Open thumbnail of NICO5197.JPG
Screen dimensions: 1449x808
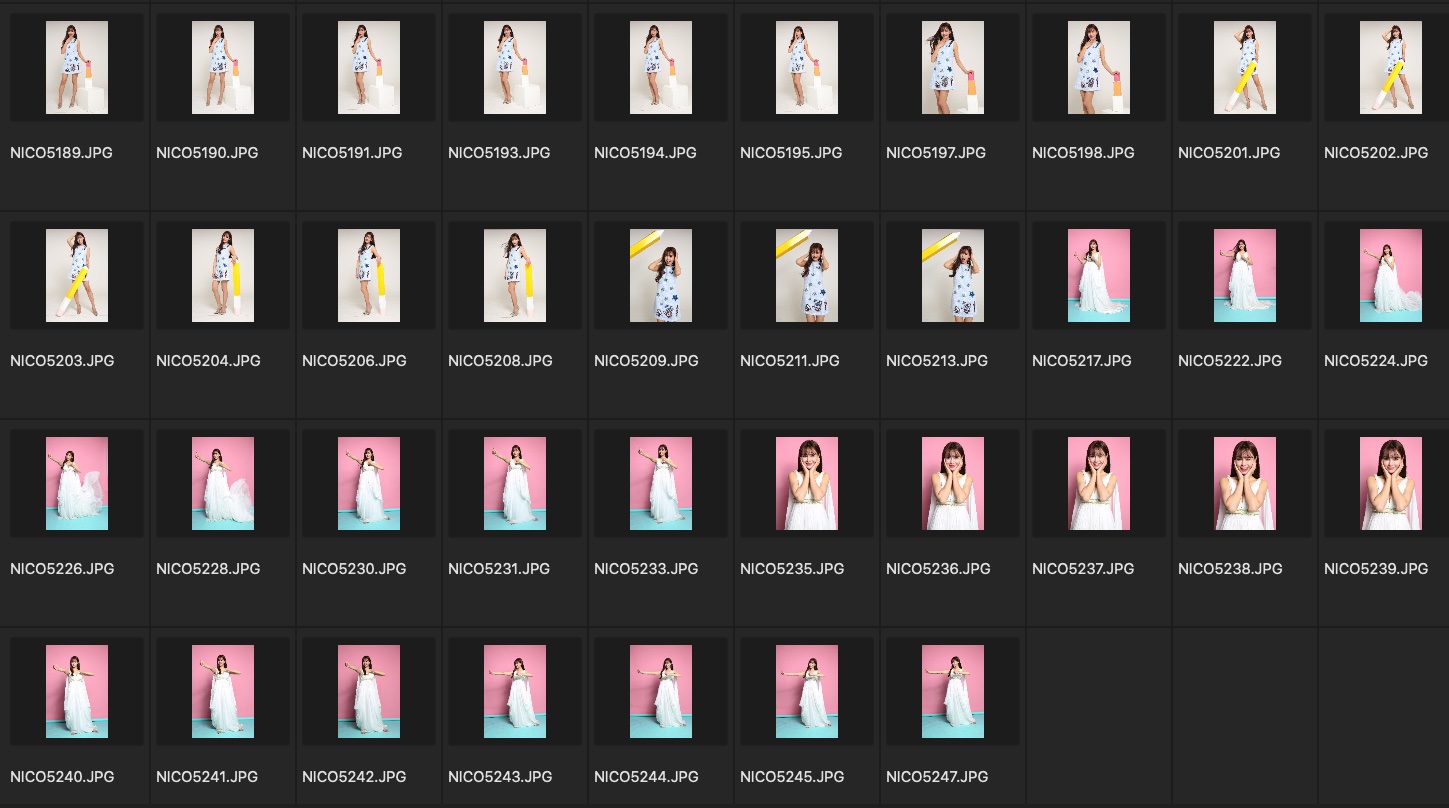(953, 68)
